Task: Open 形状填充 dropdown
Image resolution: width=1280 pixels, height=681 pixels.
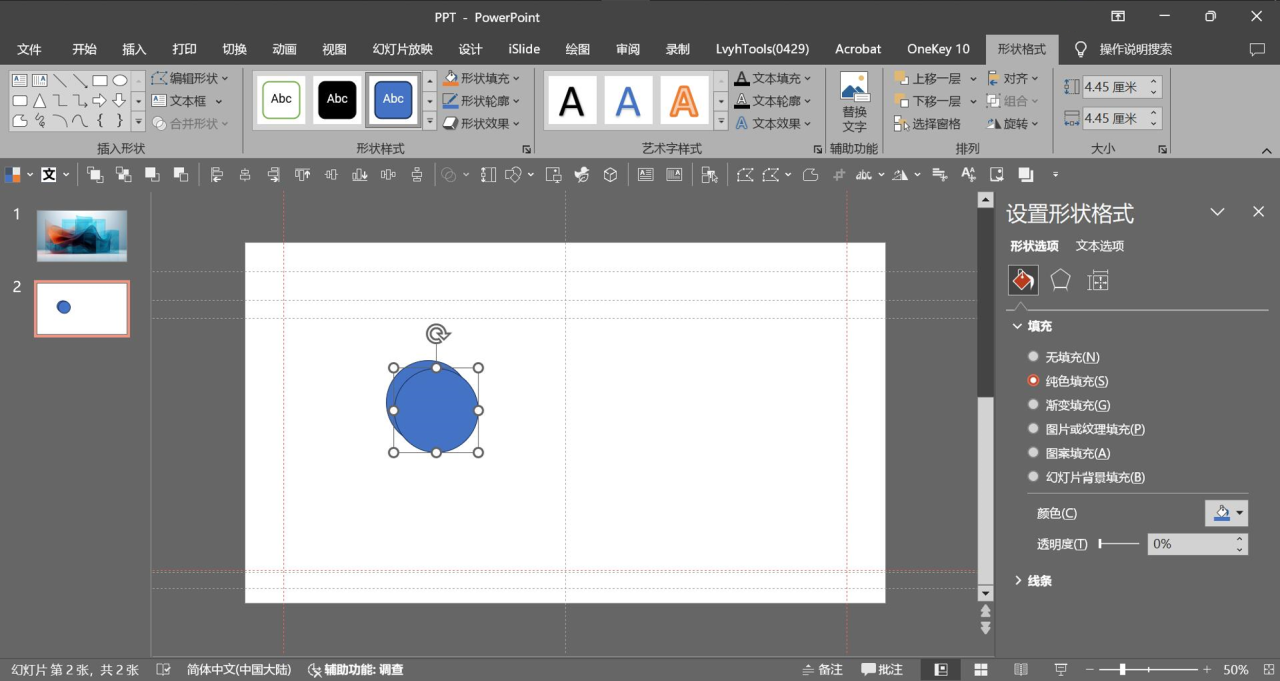Action: [482, 78]
